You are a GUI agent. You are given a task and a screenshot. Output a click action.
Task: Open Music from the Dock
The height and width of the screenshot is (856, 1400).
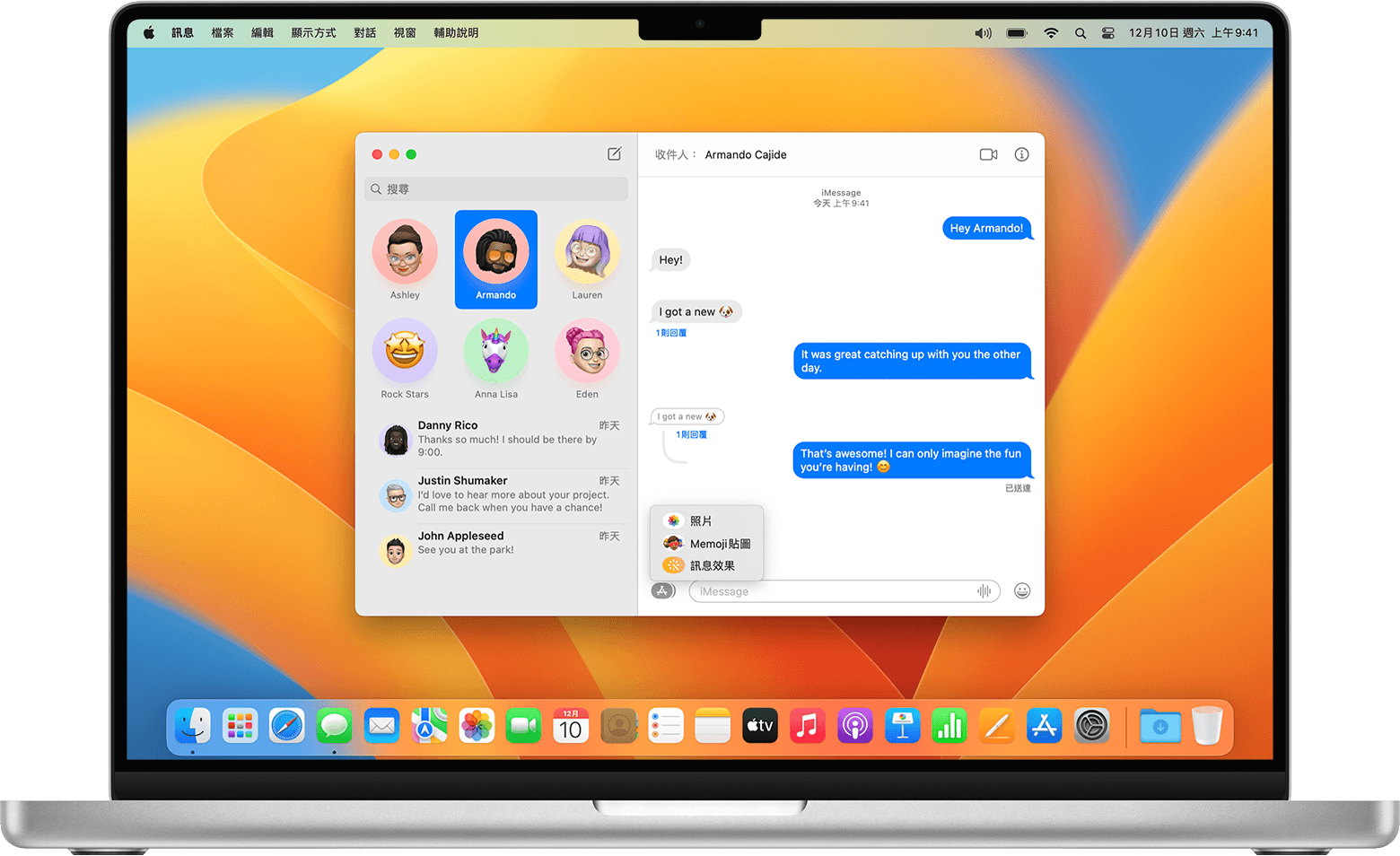click(x=808, y=725)
